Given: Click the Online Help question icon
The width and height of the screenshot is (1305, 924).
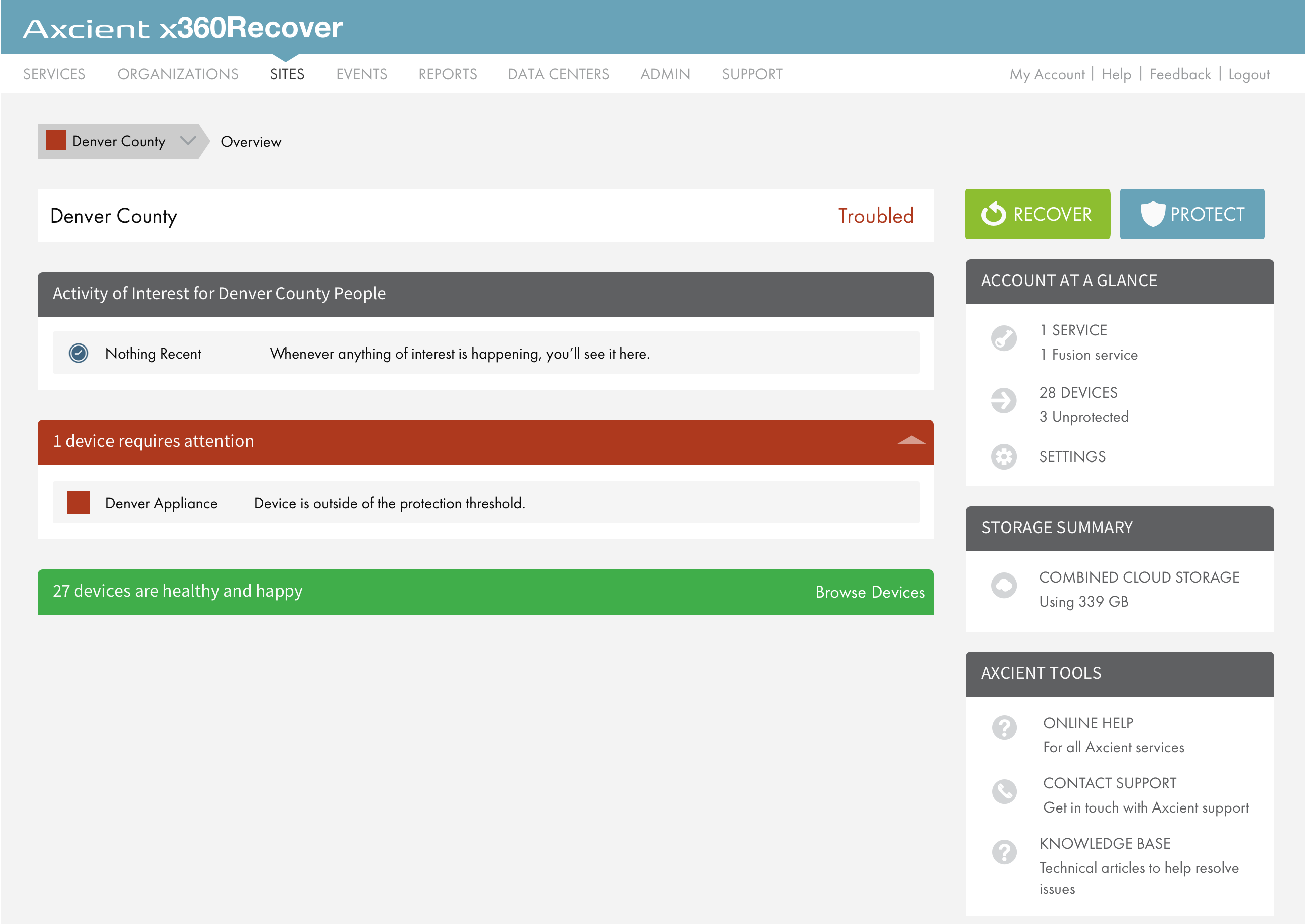Looking at the screenshot, I should (1004, 727).
